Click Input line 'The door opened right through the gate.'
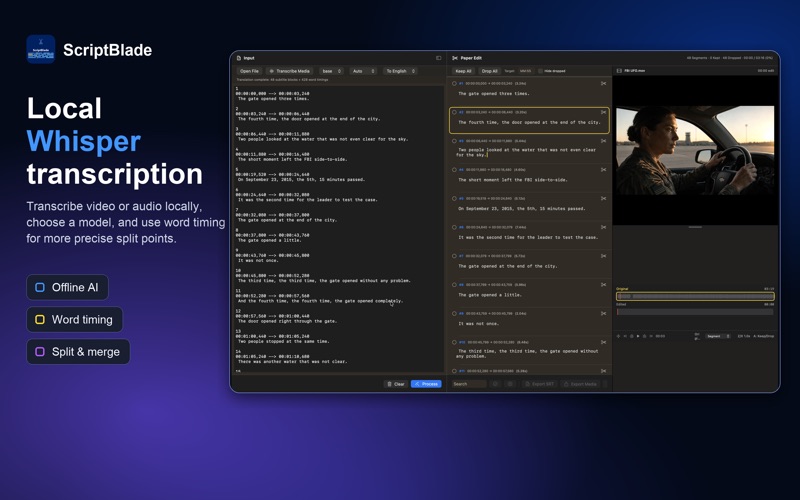Image resolution: width=800 pixels, height=500 pixels. click(287, 321)
